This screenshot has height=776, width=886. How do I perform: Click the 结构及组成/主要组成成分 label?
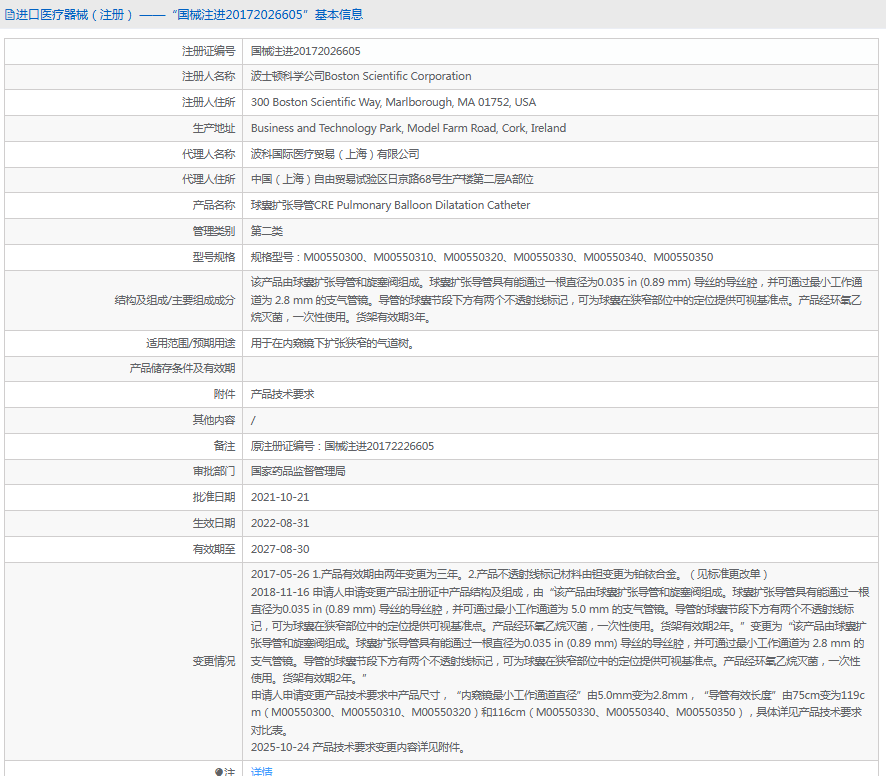pos(175,300)
